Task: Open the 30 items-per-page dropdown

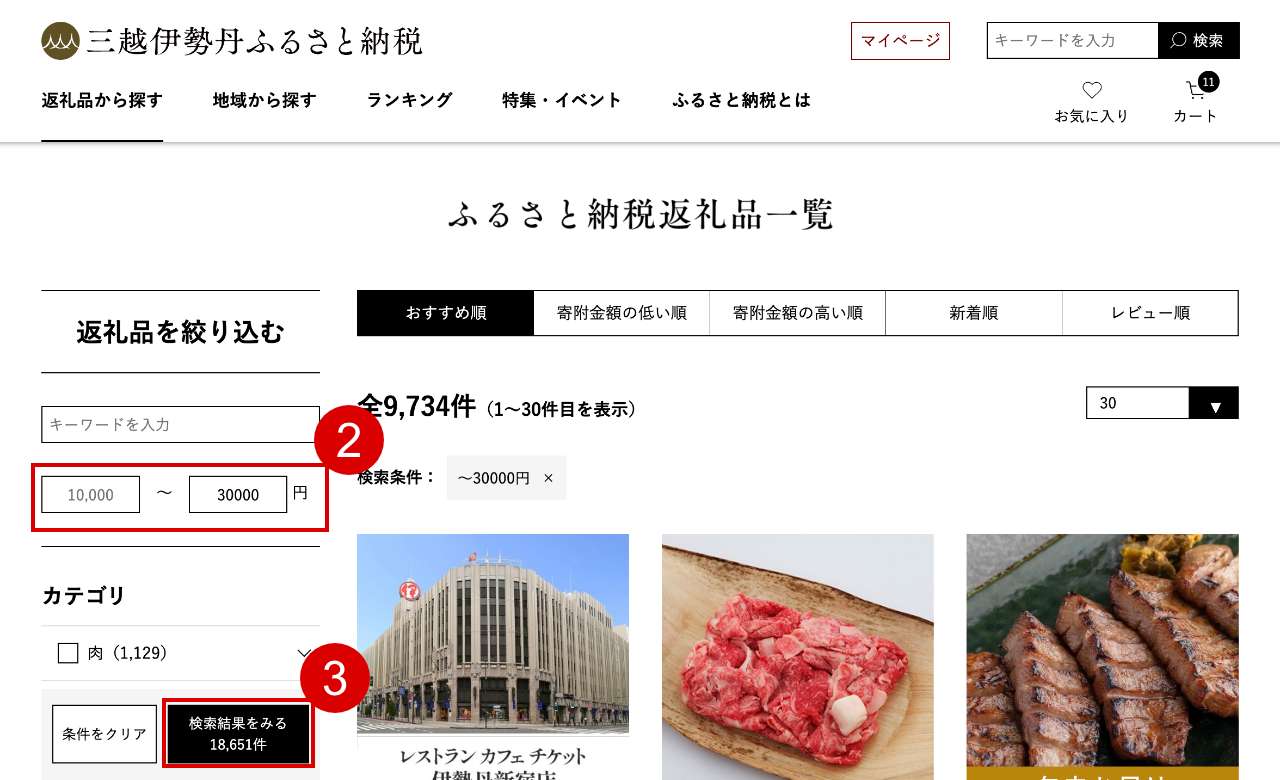Action: [x=1162, y=403]
